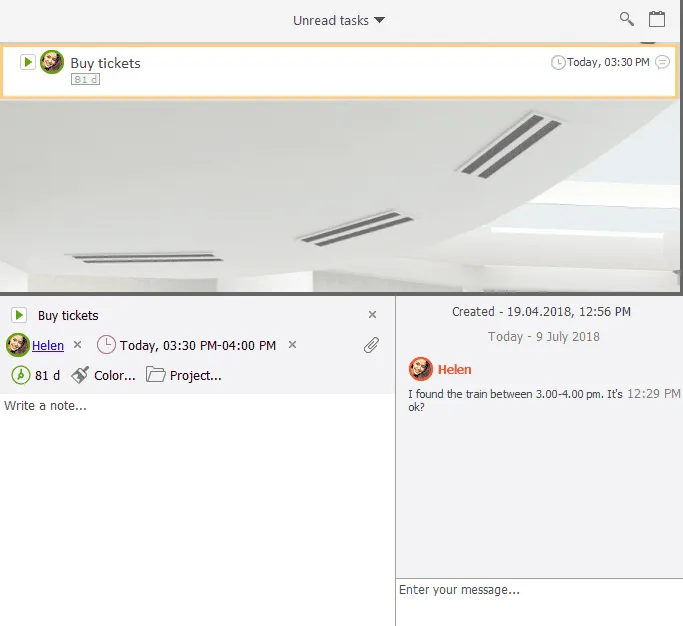Click the clock icon in the task list row

pyautogui.click(x=558, y=62)
